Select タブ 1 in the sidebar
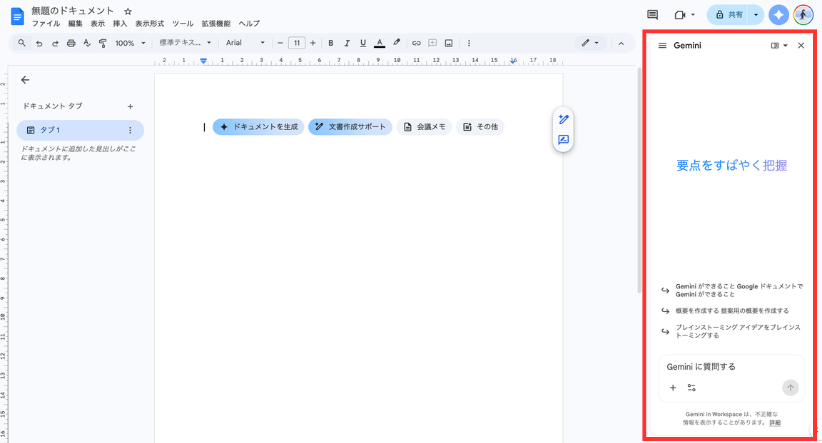 click(x=80, y=130)
